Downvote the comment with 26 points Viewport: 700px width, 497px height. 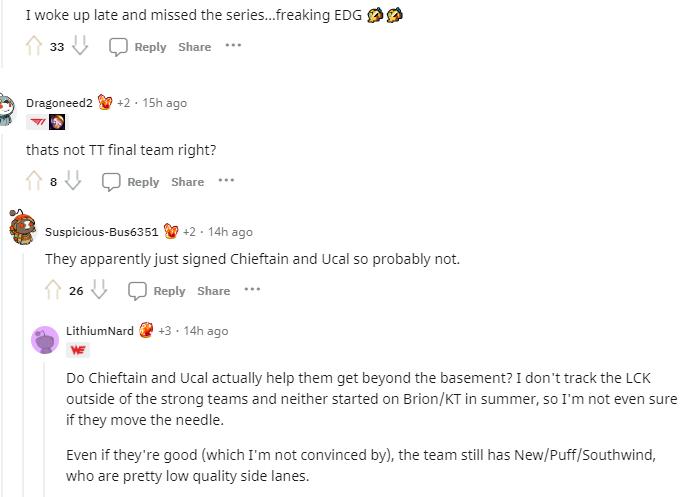point(99,289)
